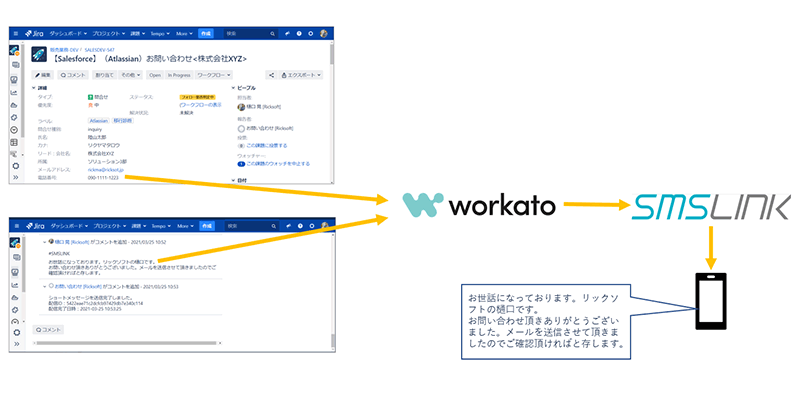Open feedback megaphone icon in bottom Jira window
This screenshot has width=800, height=408.
[288, 226]
